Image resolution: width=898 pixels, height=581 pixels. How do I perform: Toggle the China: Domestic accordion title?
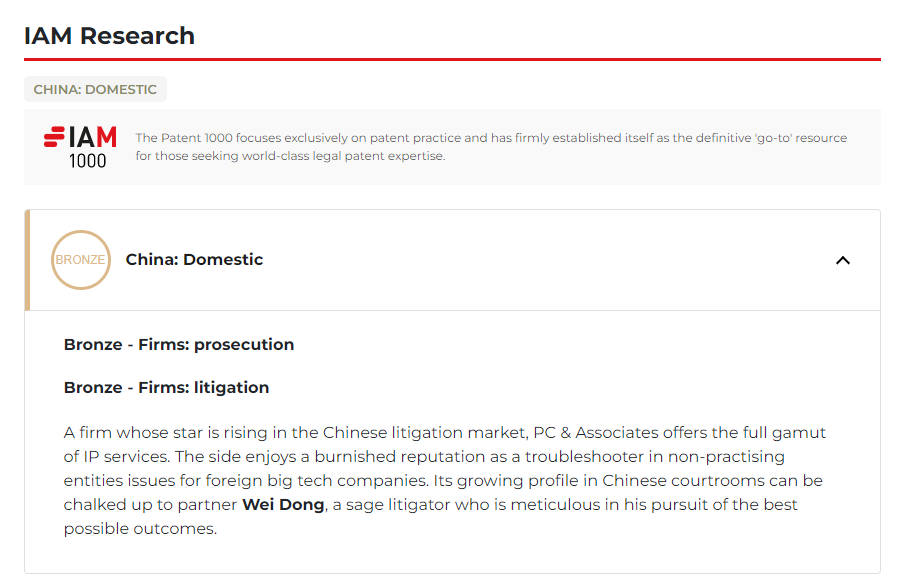pos(194,260)
